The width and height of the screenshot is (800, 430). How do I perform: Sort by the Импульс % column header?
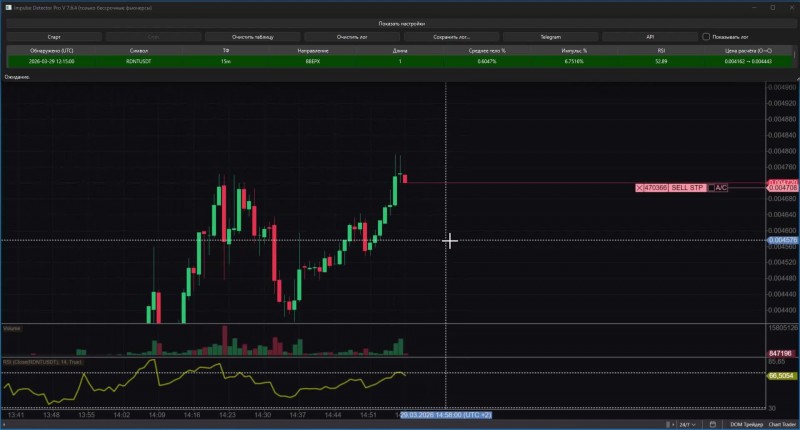574,50
